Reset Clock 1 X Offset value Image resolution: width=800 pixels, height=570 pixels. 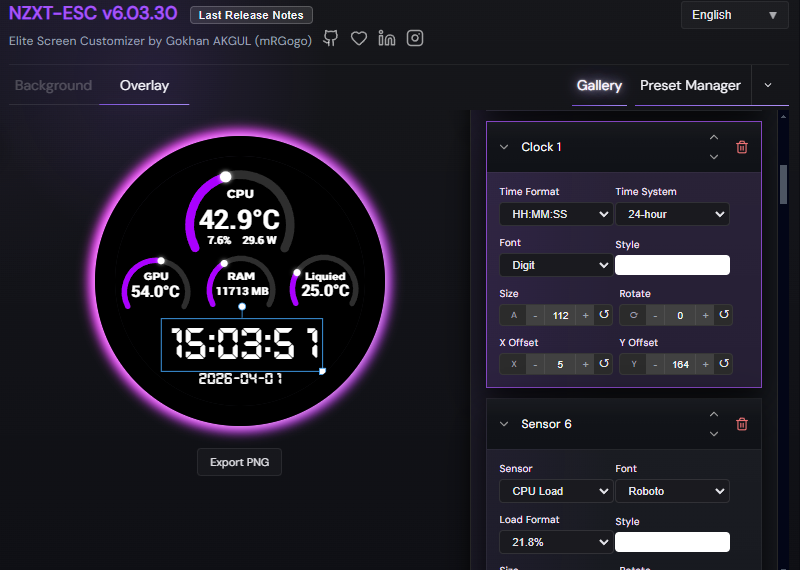604,364
